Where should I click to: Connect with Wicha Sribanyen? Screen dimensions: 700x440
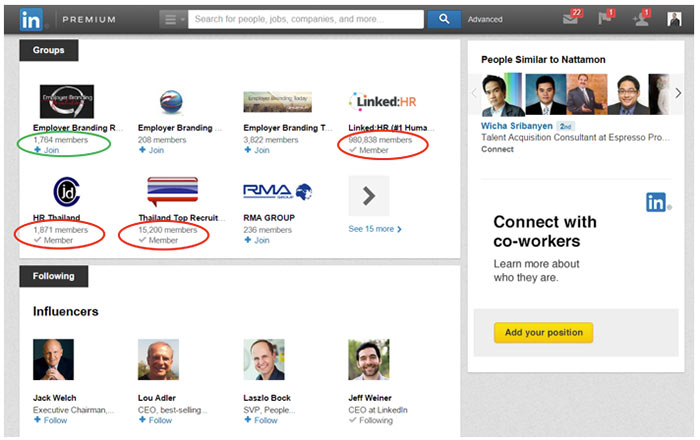tap(497, 149)
